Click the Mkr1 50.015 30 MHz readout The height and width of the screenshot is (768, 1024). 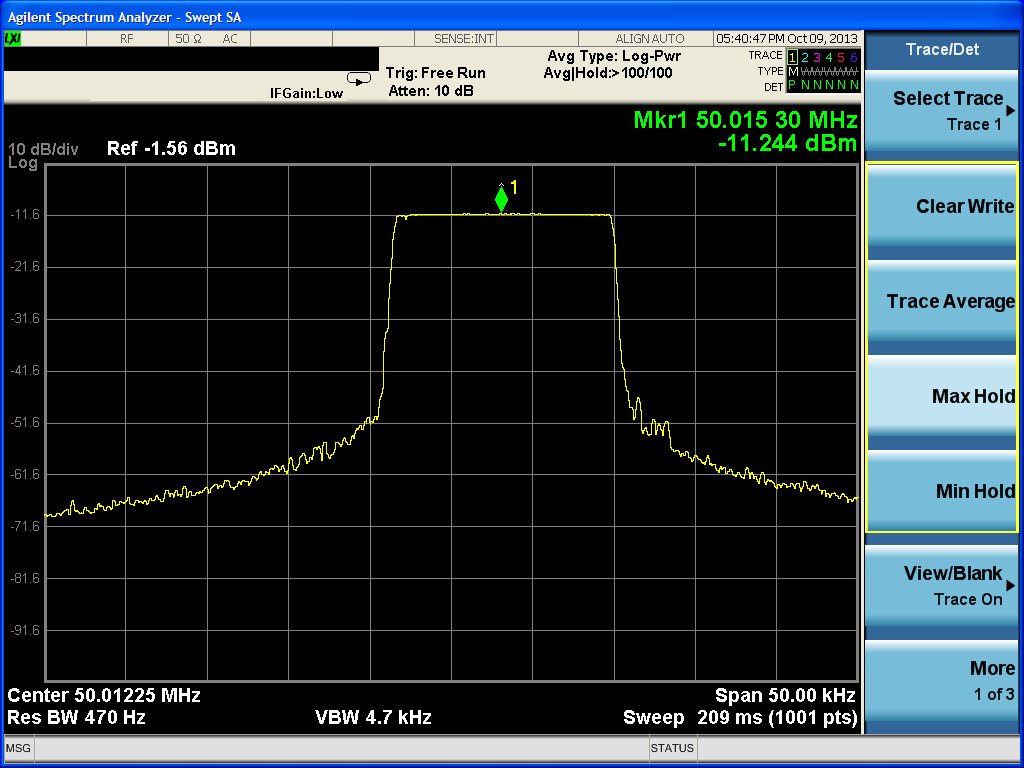pyautogui.click(x=745, y=120)
